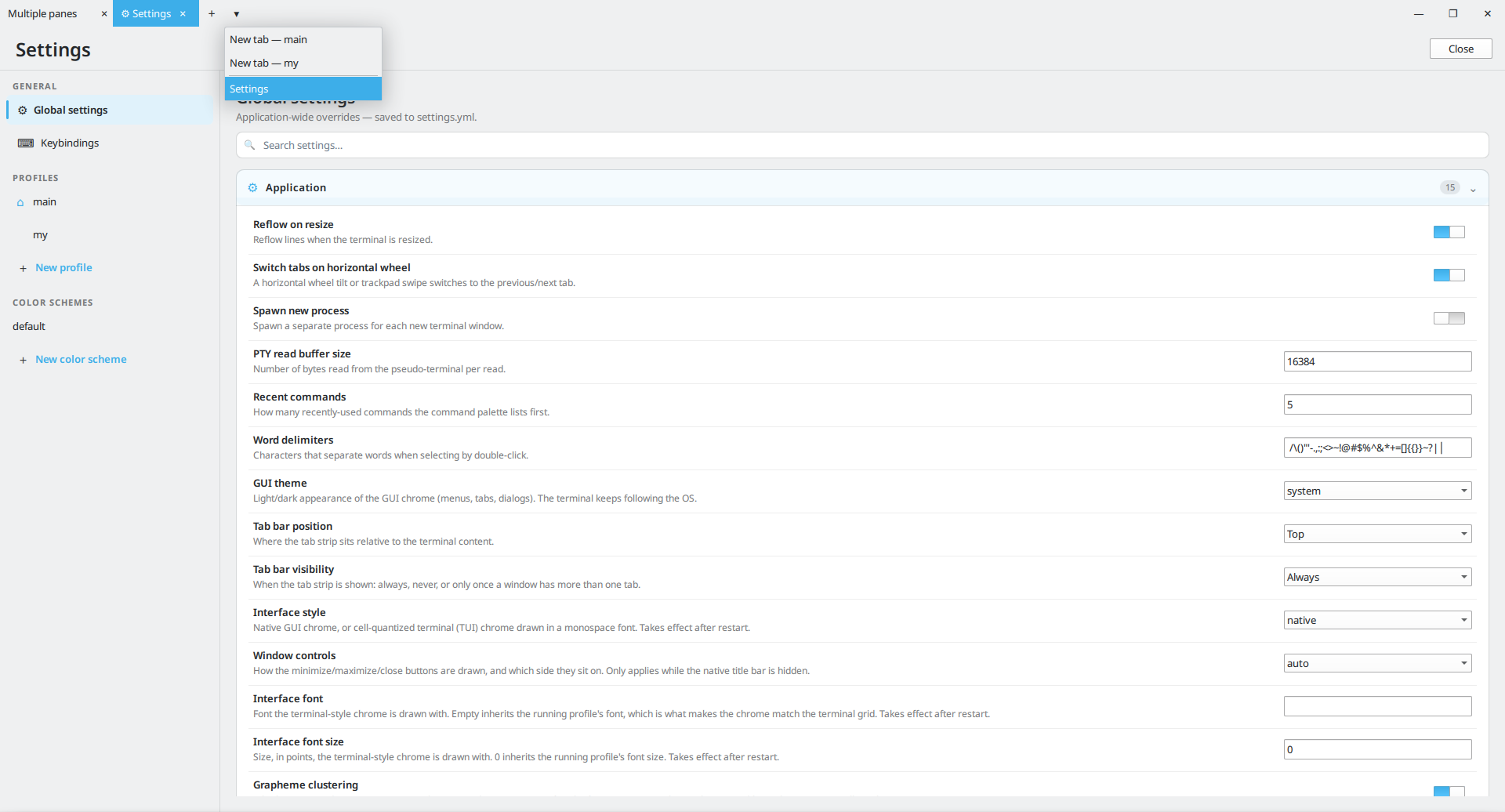Click the "Grapheme clustering" setting label
Screen dimensions: 1505x812
tap(306, 785)
